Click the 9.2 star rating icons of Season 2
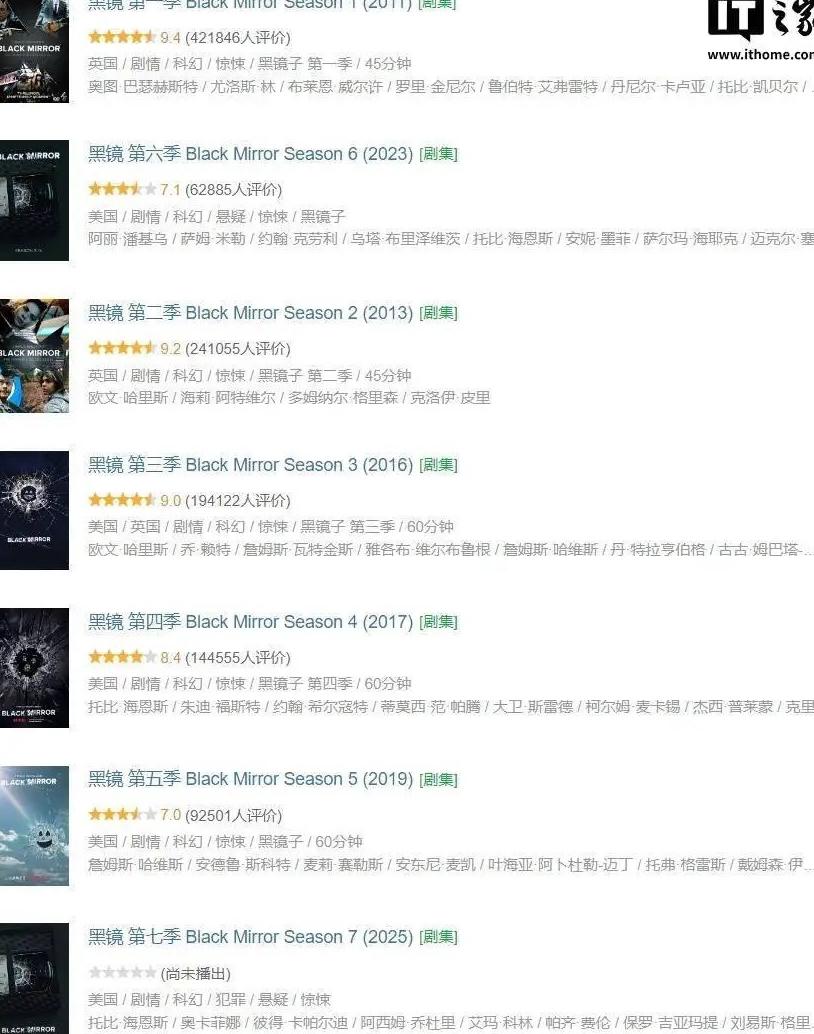814x1034 pixels. click(x=122, y=348)
